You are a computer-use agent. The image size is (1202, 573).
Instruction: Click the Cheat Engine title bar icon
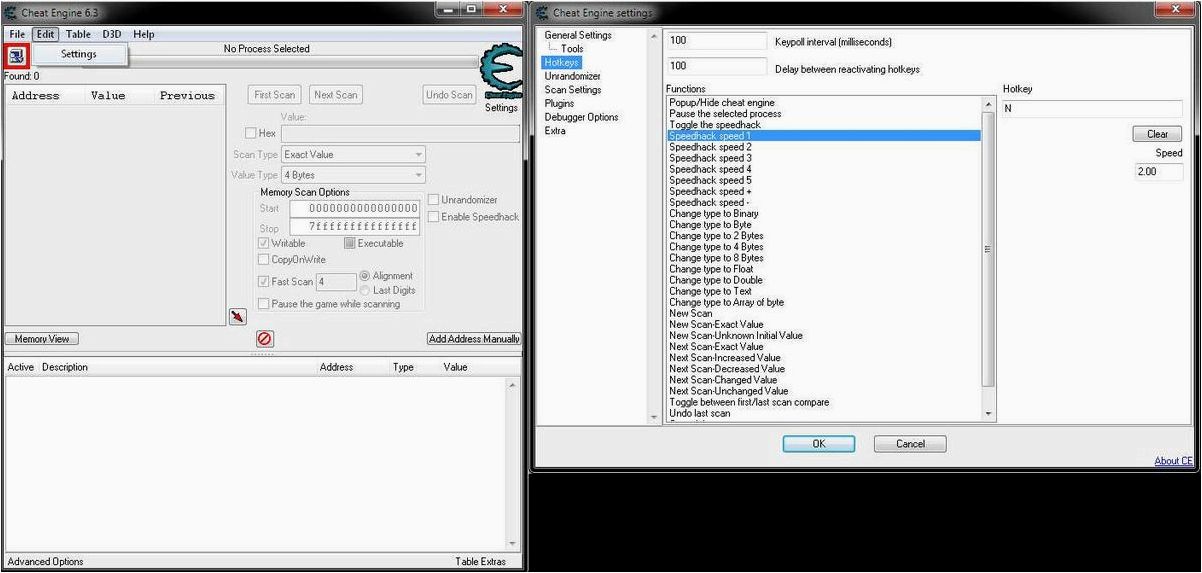(11, 12)
